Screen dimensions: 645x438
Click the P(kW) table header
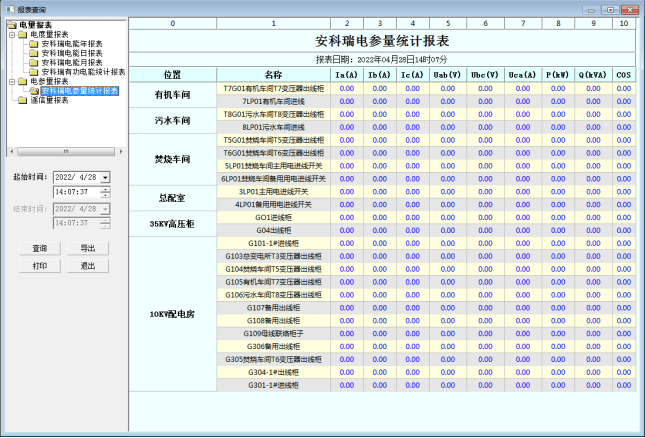[x=558, y=75]
